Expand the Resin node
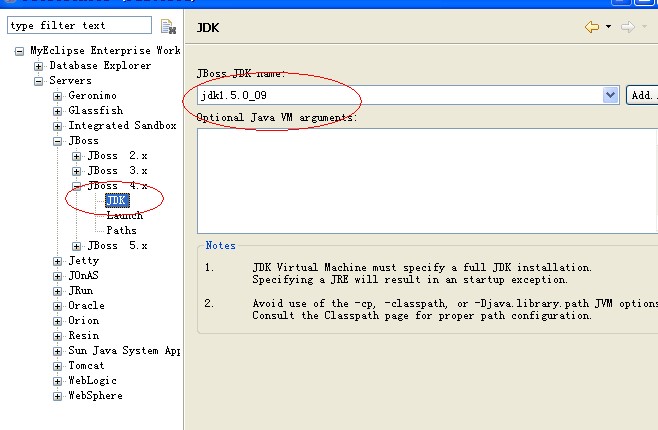 [57, 336]
